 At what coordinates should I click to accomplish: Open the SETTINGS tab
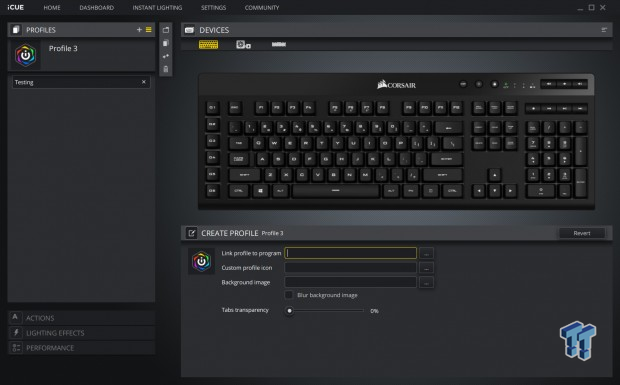click(x=214, y=8)
